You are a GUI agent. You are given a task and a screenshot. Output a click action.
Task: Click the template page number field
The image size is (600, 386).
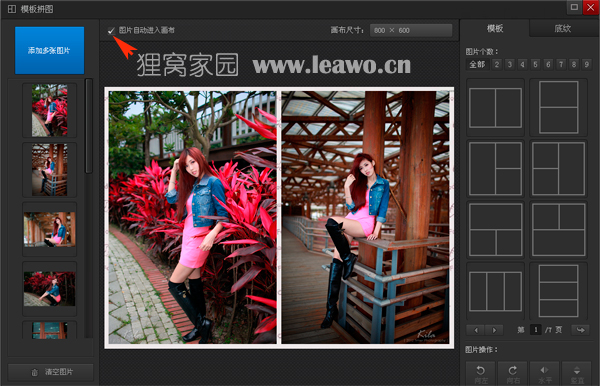click(x=536, y=330)
